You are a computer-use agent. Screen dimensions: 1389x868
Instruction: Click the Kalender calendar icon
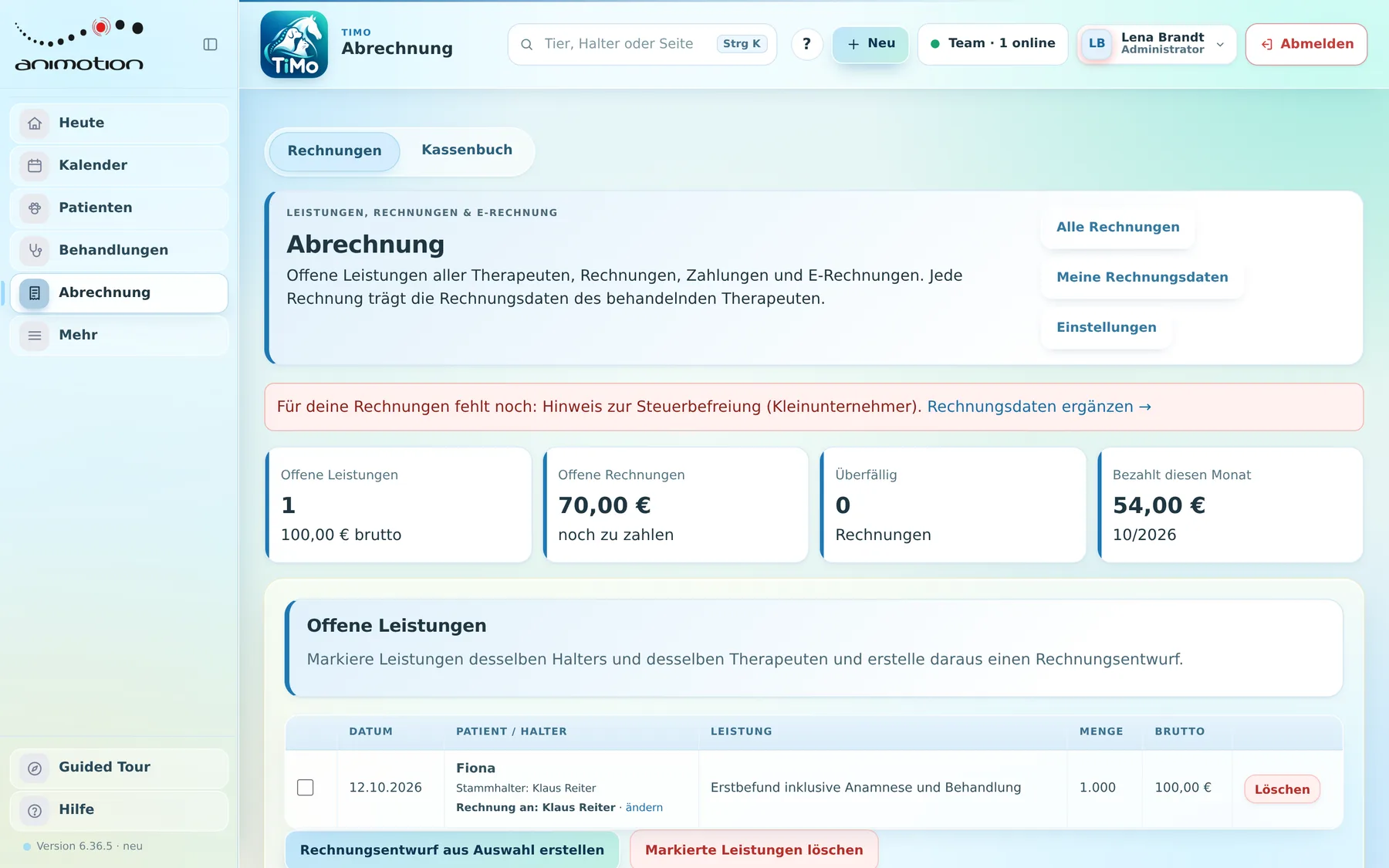pyautogui.click(x=35, y=166)
